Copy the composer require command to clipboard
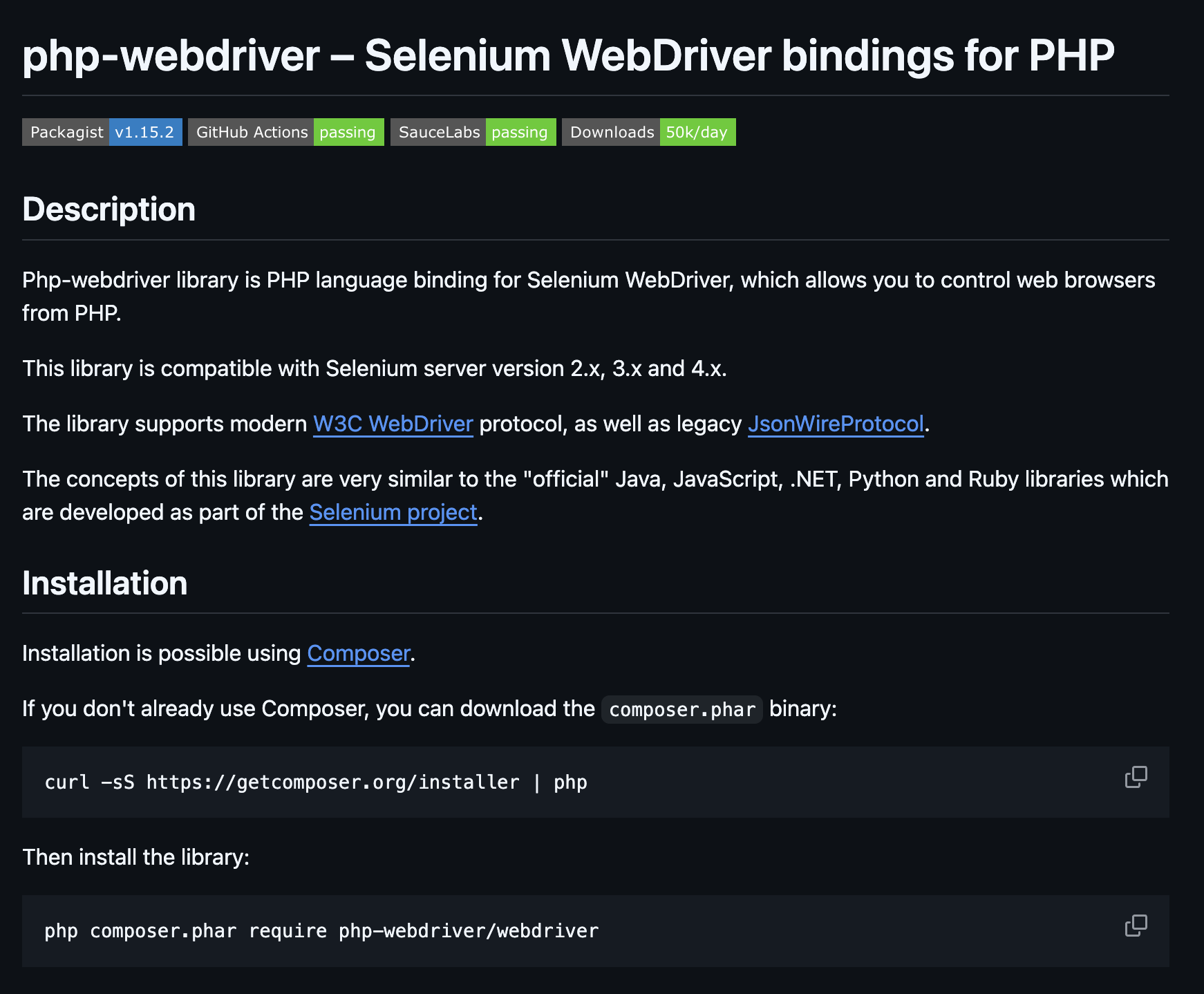The image size is (1204, 994). pyautogui.click(x=1136, y=925)
